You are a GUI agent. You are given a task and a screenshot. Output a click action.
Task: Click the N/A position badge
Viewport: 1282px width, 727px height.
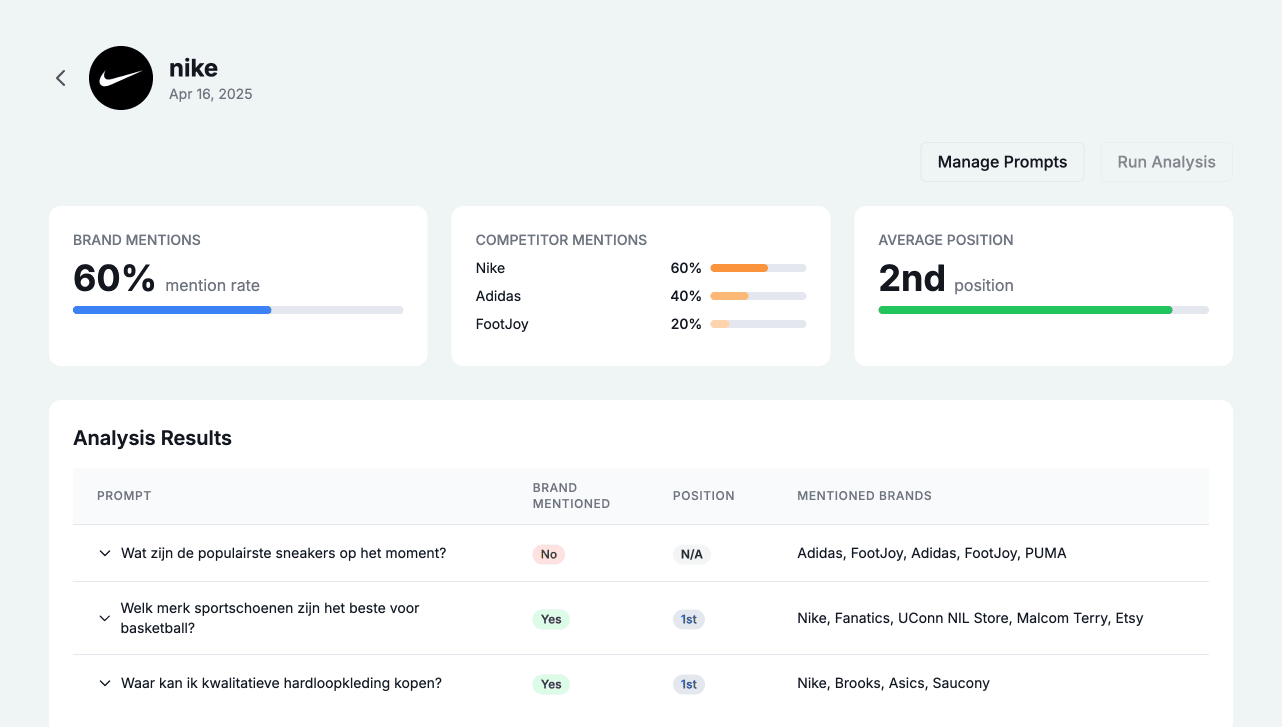coord(692,554)
